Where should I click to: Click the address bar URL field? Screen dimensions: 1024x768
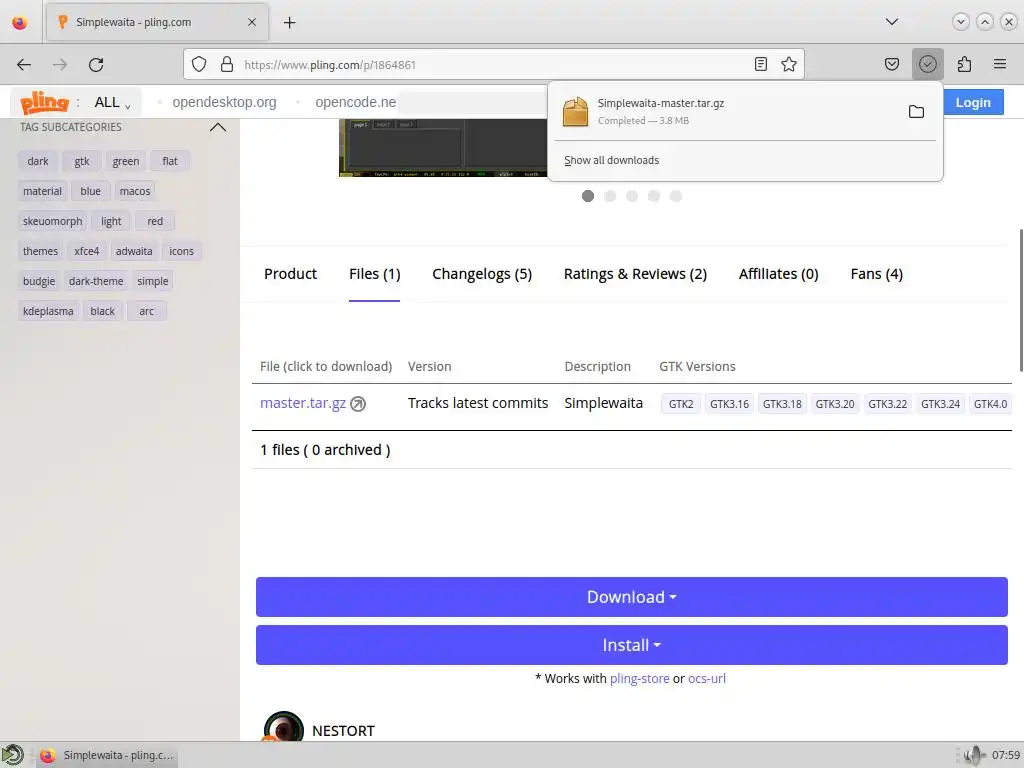point(494,64)
